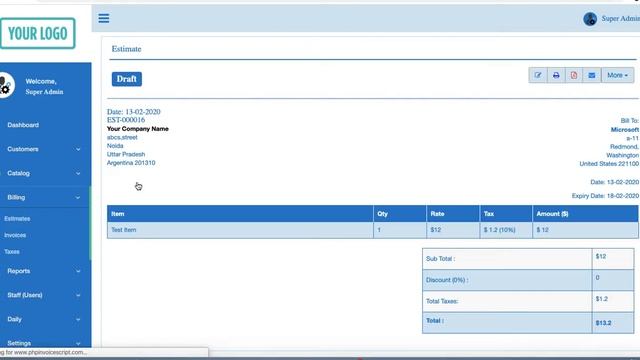Print the estimate using printer icon
This screenshot has width=640, height=360.
point(556,75)
